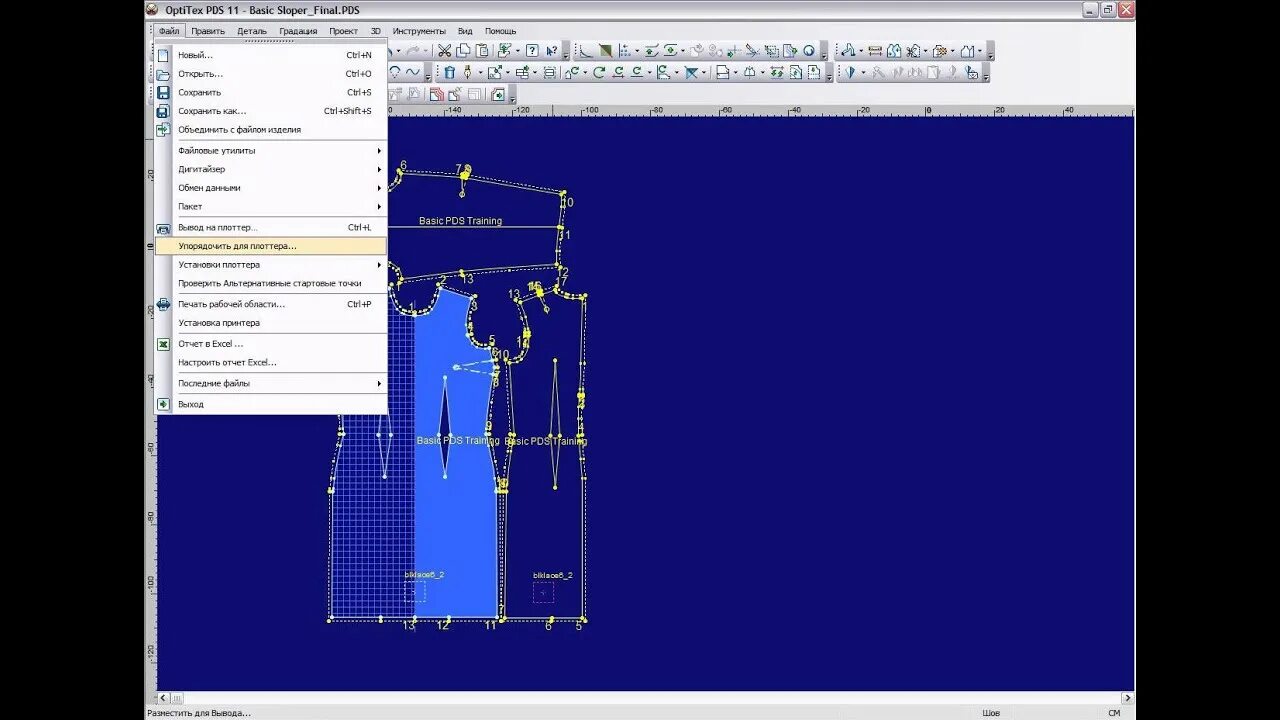Click the clockwise rotate arrow icon
This screenshot has width=1280, height=720.
599,72
